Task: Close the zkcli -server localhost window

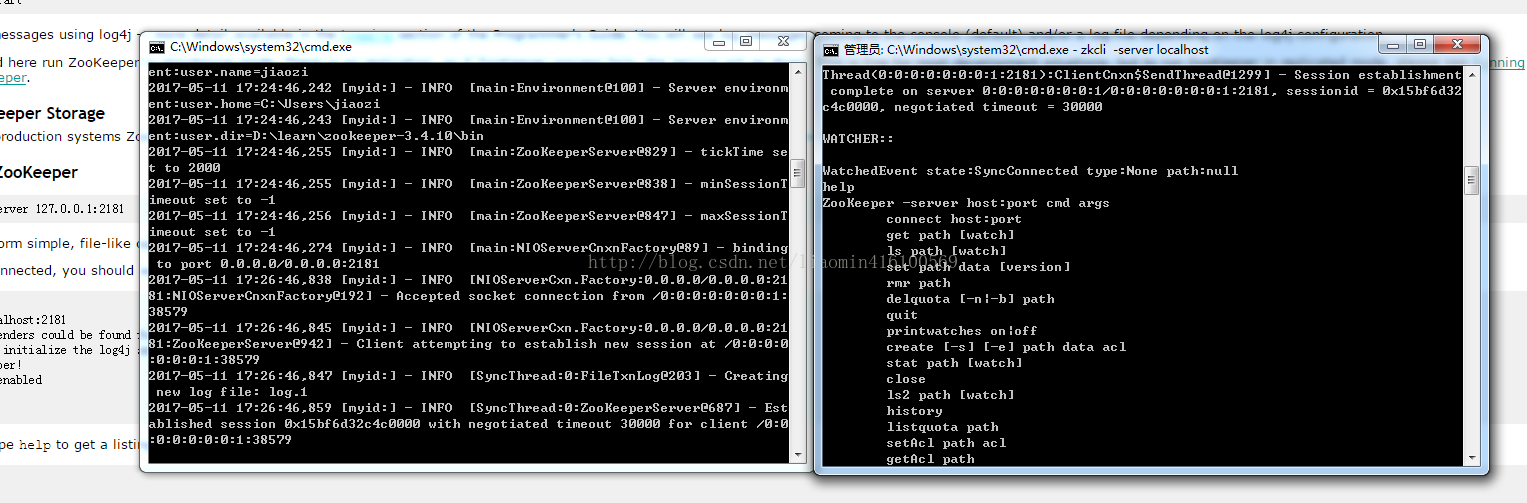Action: [x=1455, y=44]
